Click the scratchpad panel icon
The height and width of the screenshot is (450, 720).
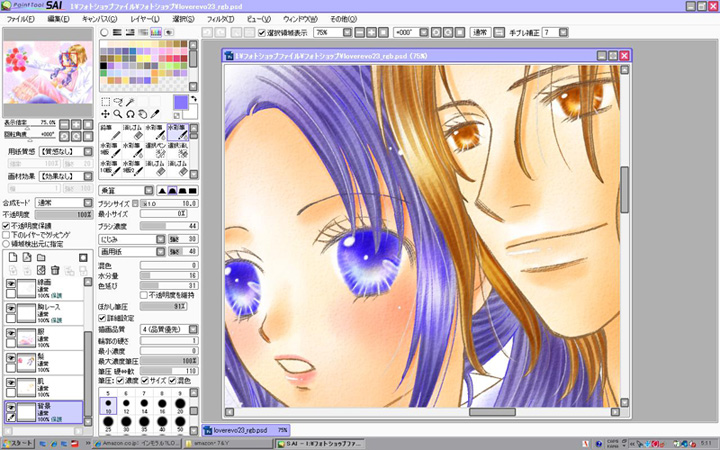(x=169, y=33)
